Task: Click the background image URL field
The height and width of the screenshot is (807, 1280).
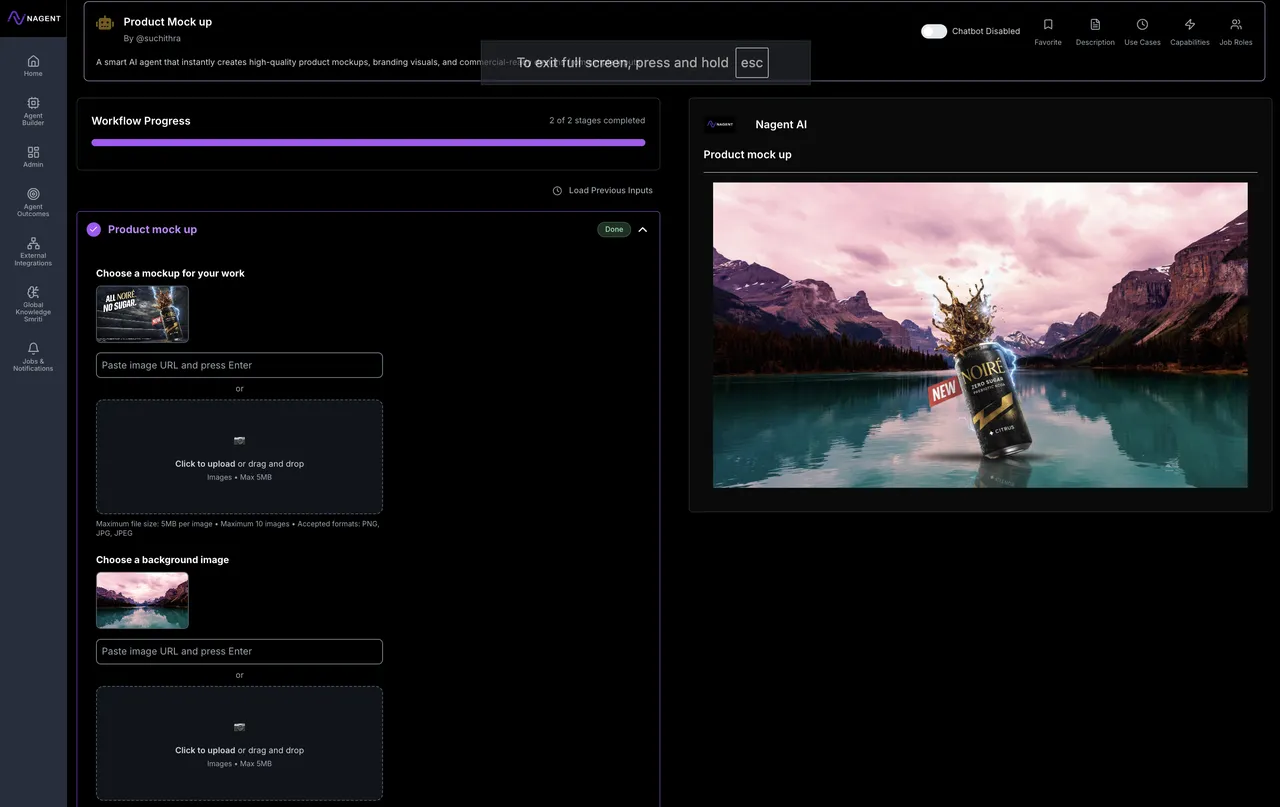Action: 239,652
